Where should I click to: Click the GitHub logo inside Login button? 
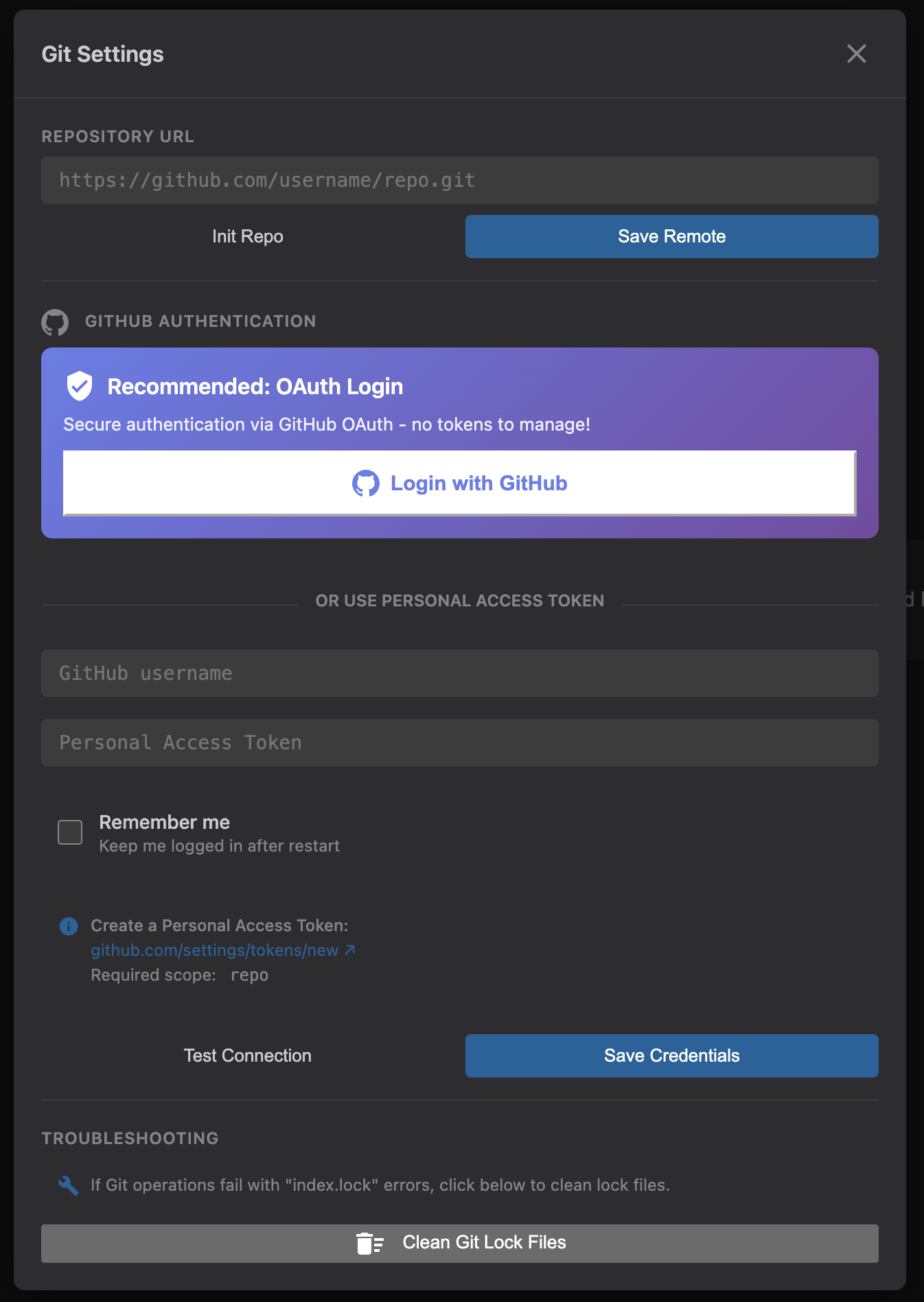pyautogui.click(x=365, y=483)
